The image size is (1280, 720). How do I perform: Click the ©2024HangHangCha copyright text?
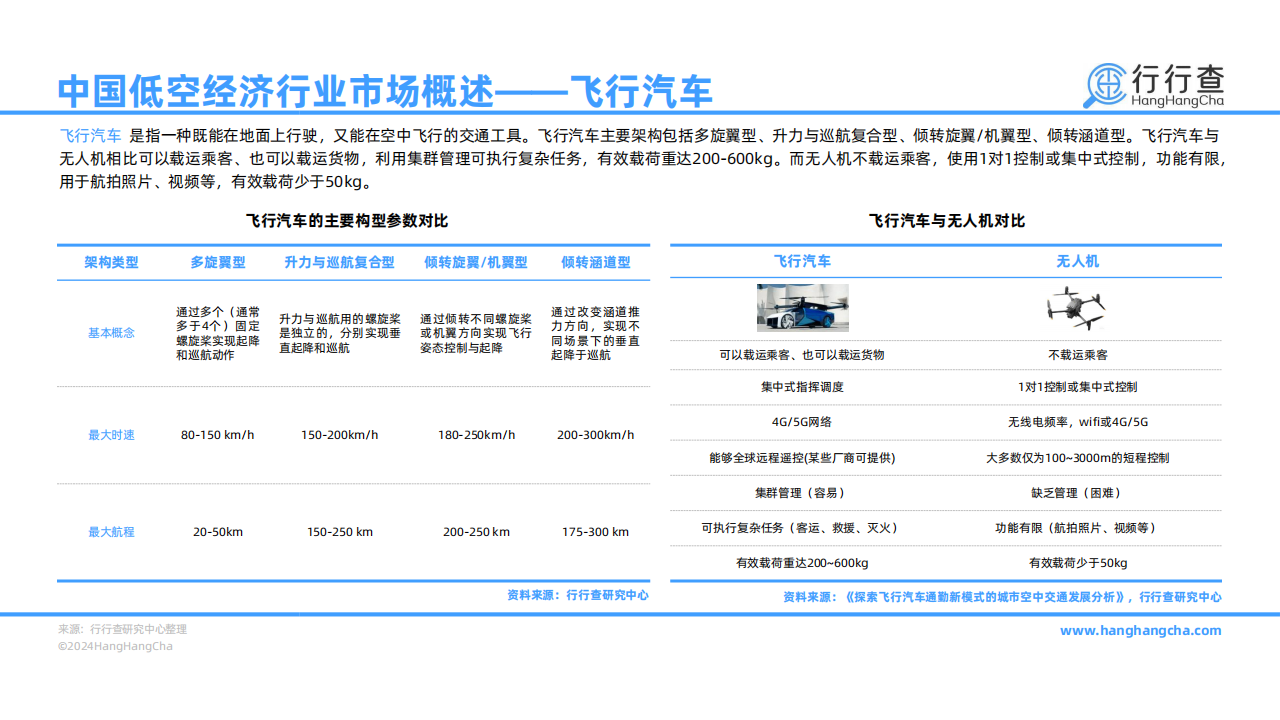115,646
